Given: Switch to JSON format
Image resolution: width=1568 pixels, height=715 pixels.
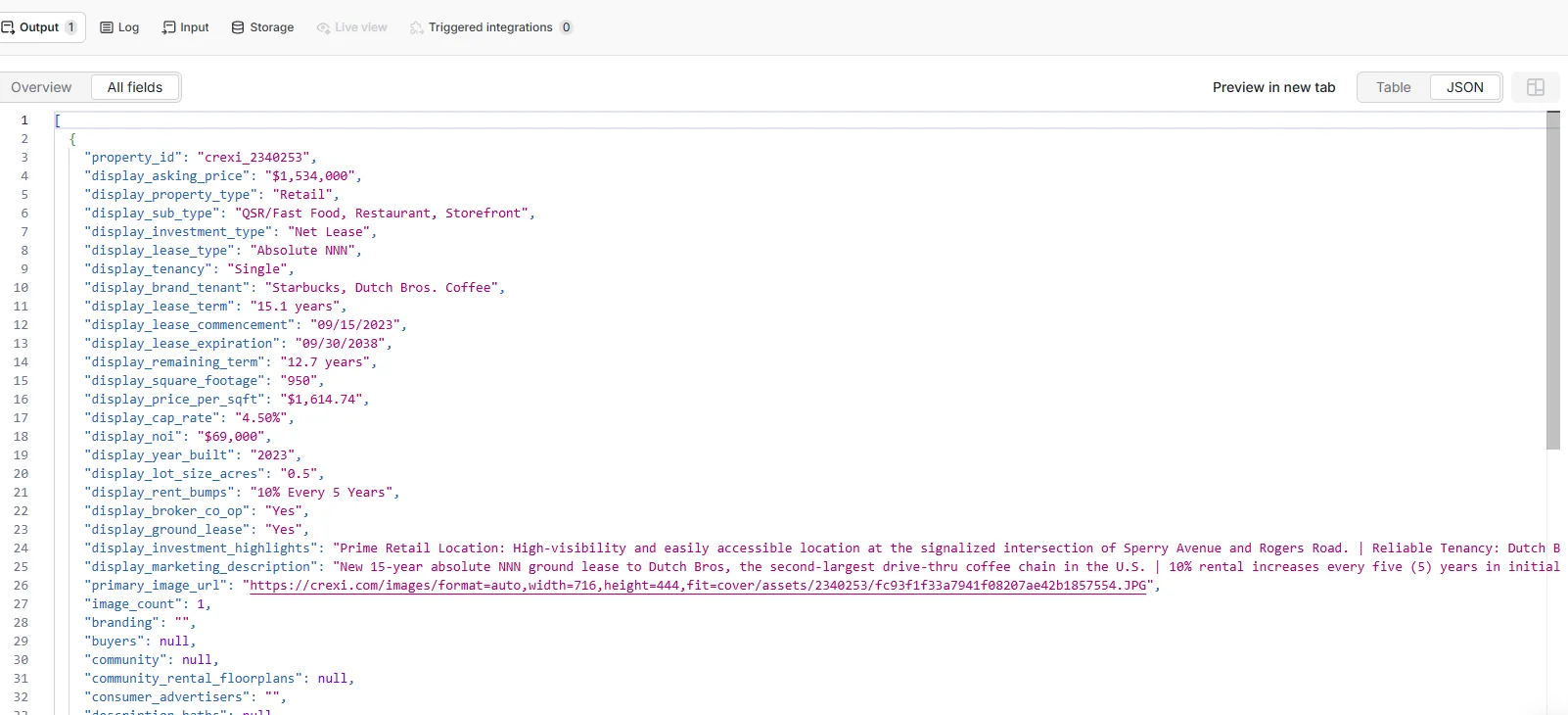Looking at the screenshot, I should coord(1464,87).
